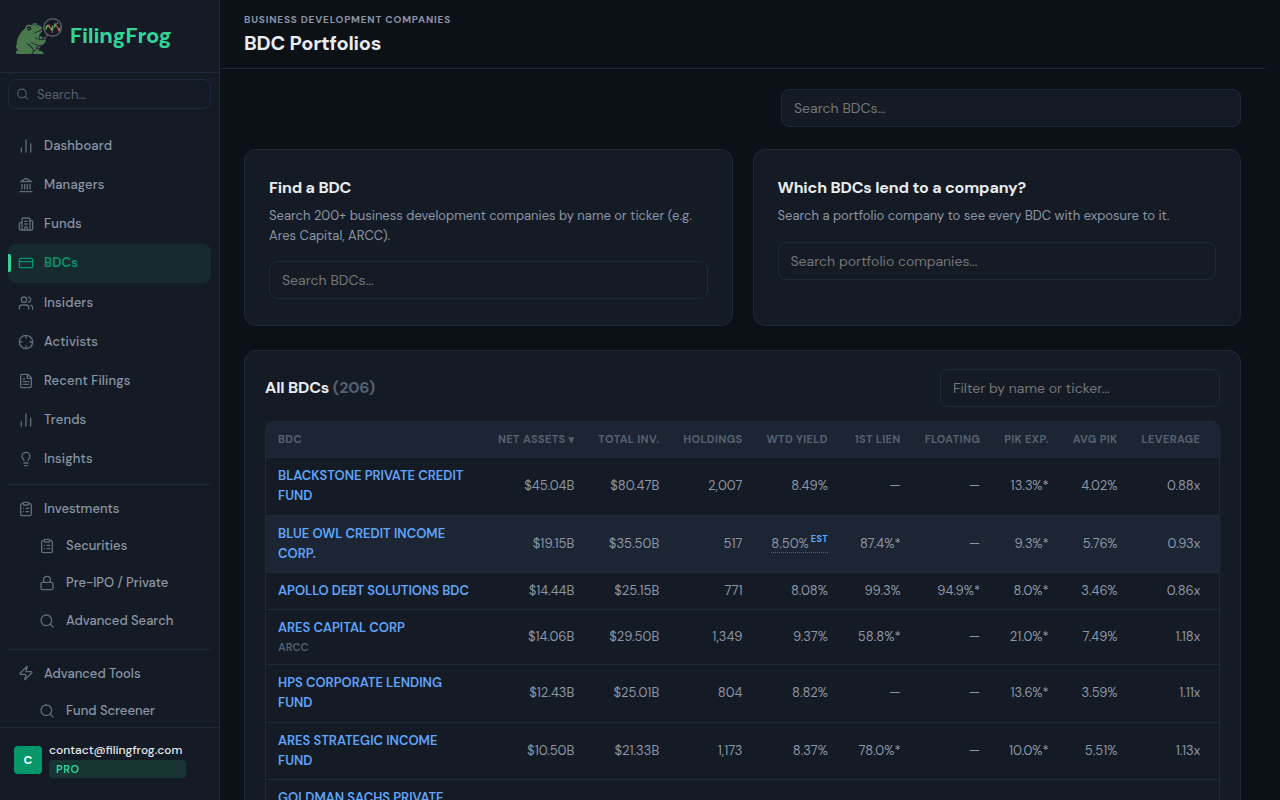Click the 21.0%* PIK exposure value
Viewport: 1280px width, 800px height.
tap(1029, 637)
